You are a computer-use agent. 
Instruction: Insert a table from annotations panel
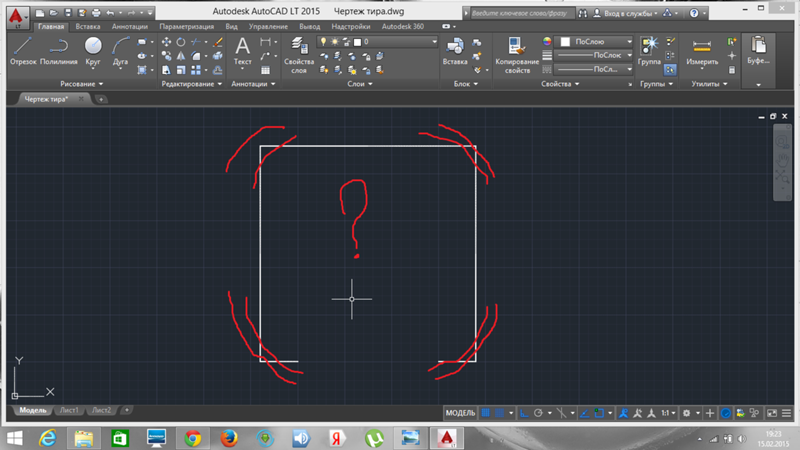[x=265, y=70]
